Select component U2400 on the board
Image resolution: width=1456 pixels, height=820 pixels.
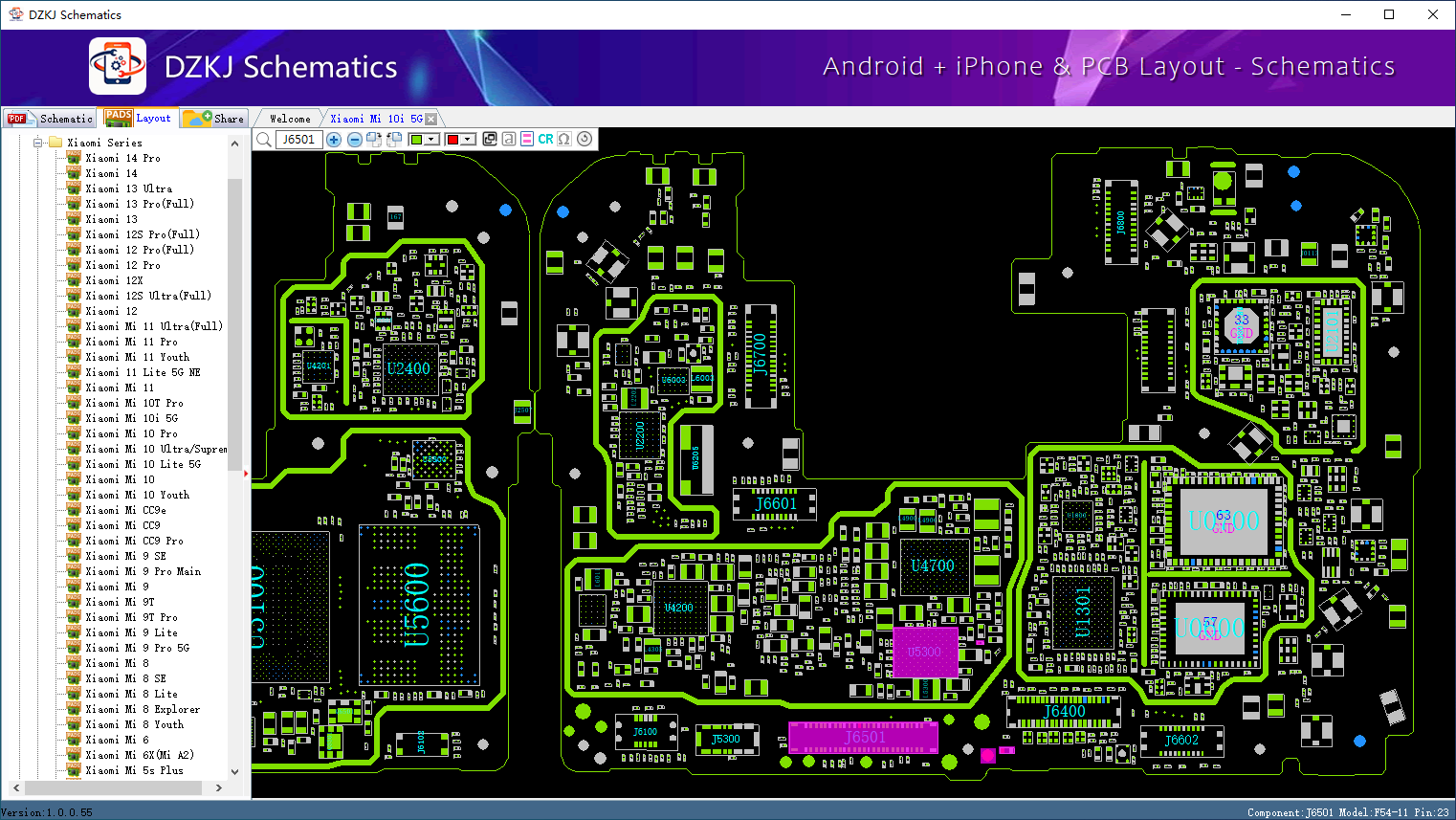click(408, 368)
